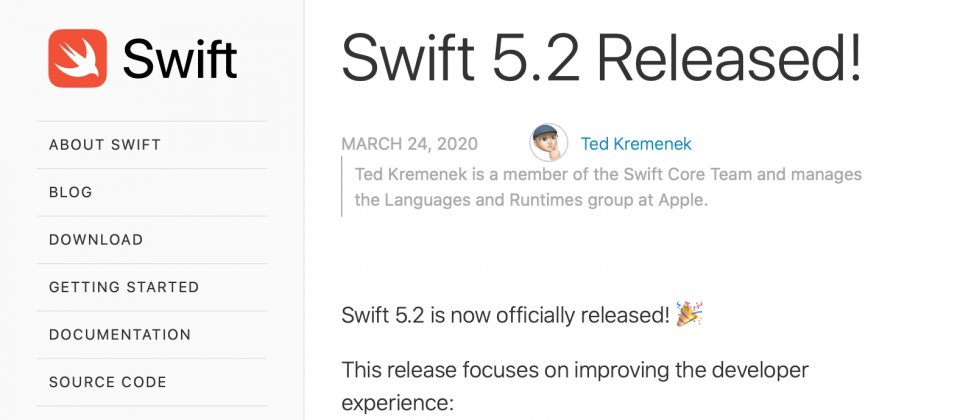Click the Swift 5.2 Released! heading
The image size is (960, 420).
tap(601, 59)
